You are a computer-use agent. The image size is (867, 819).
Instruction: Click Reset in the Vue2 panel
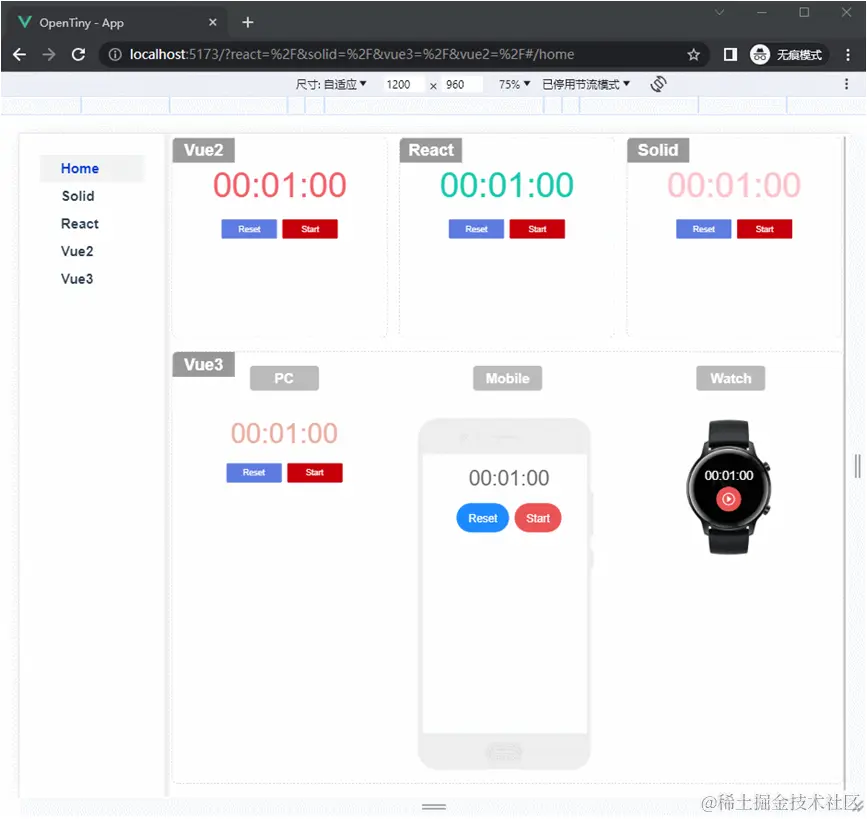point(249,229)
